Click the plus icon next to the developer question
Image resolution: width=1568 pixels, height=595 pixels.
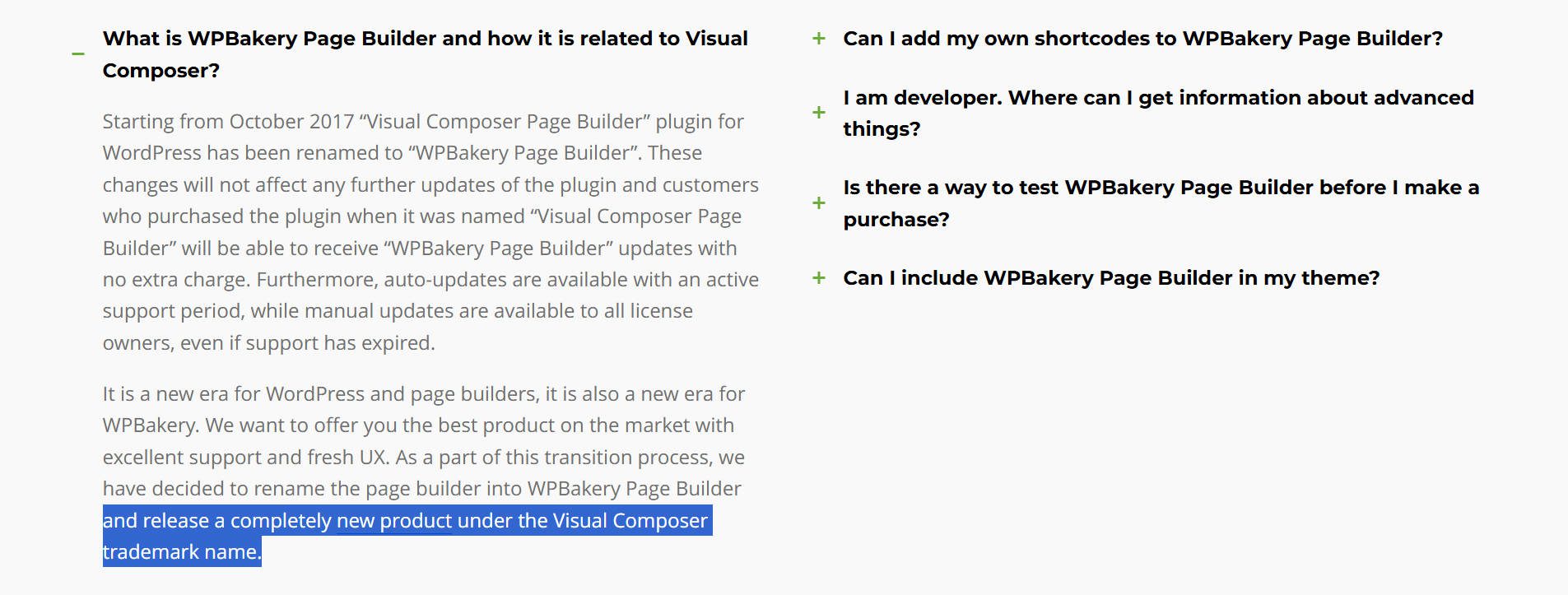tap(819, 114)
